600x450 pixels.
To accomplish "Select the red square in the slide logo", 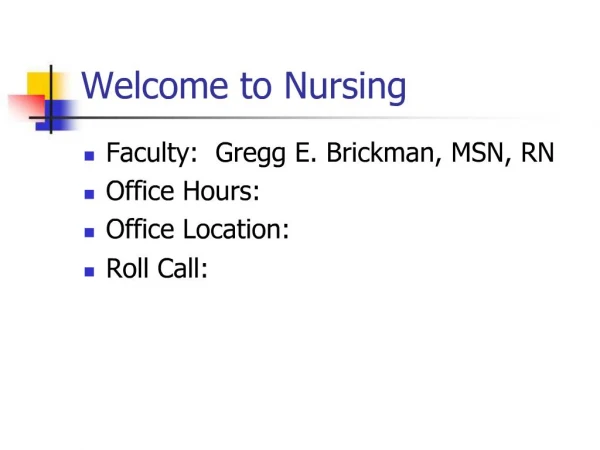I will click(27, 106).
